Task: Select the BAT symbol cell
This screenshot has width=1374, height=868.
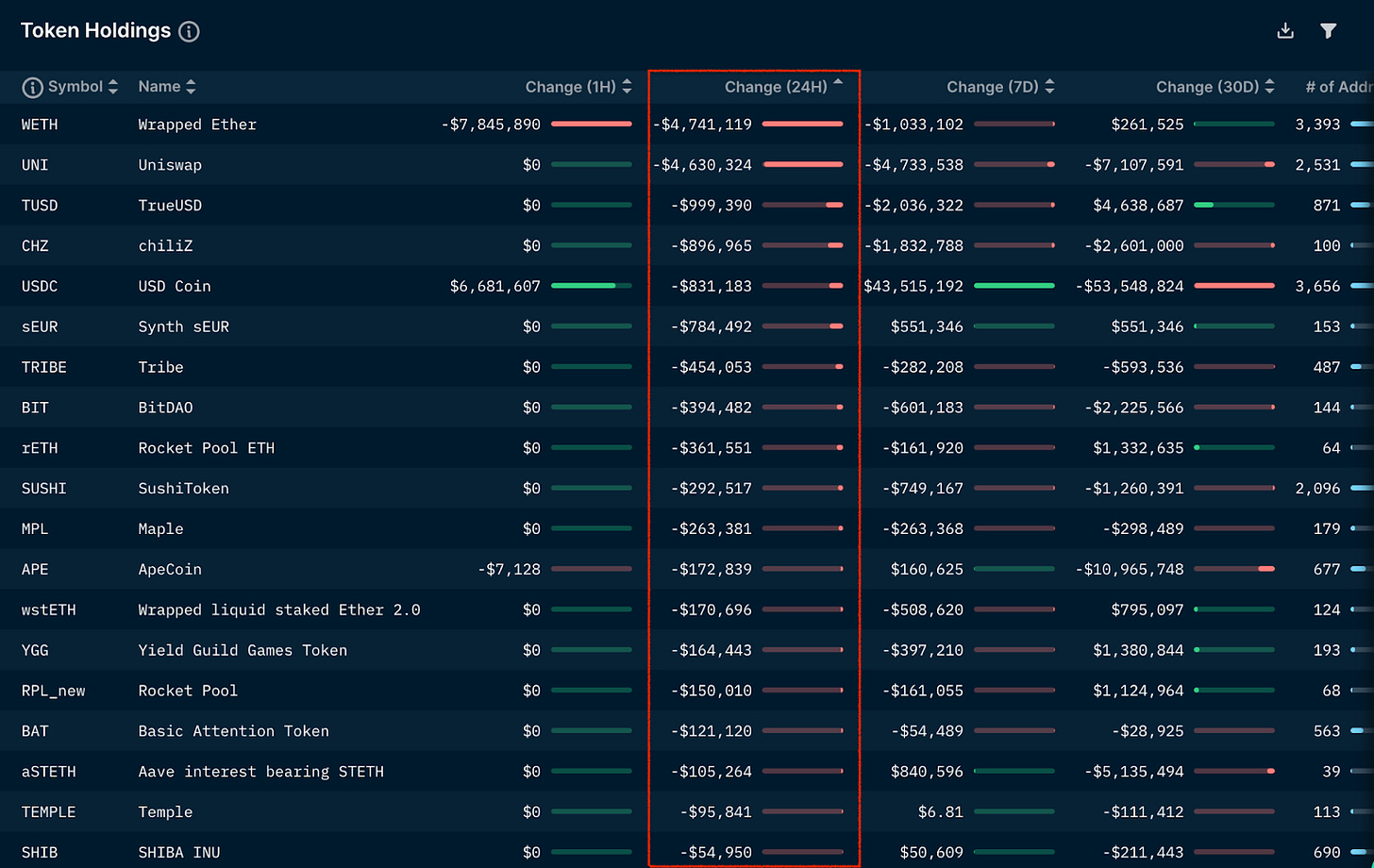Action: tap(35, 732)
